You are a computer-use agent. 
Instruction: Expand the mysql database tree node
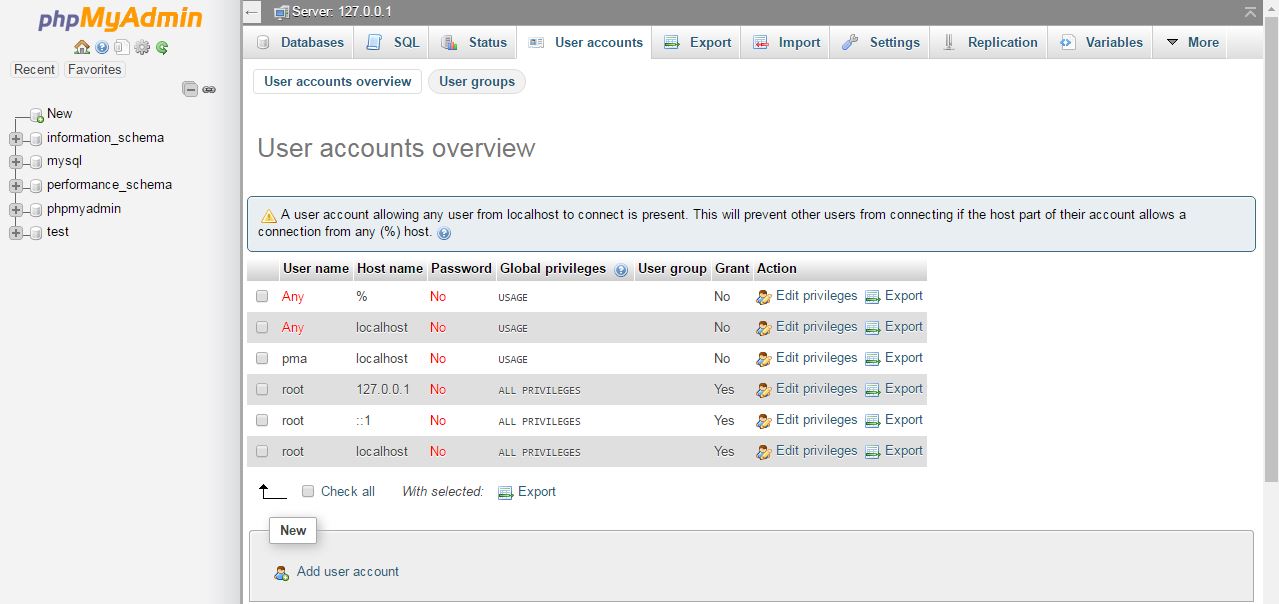point(15,161)
